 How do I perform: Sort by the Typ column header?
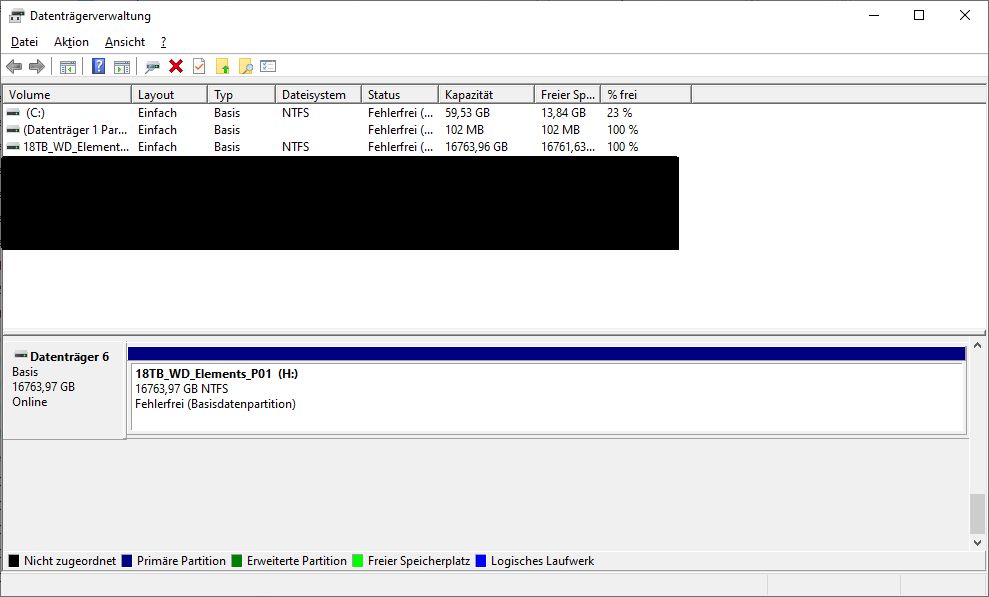(242, 95)
